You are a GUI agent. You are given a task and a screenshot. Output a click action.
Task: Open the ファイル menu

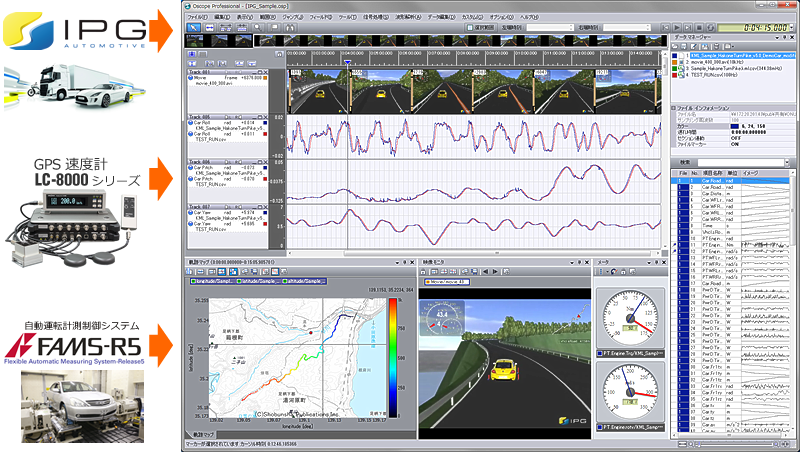197,17
